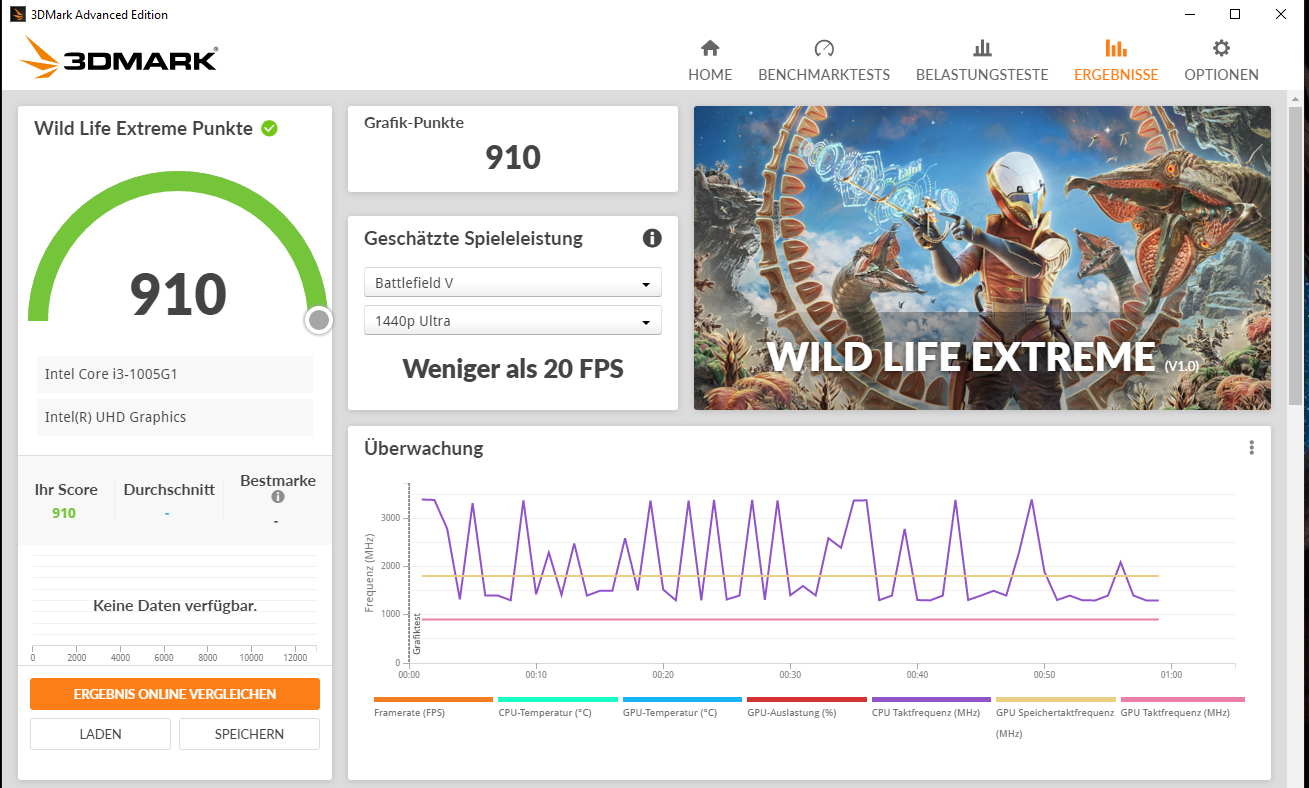Click the Grafik-Punkte 910 value
The image size is (1309, 788).
point(513,157)
